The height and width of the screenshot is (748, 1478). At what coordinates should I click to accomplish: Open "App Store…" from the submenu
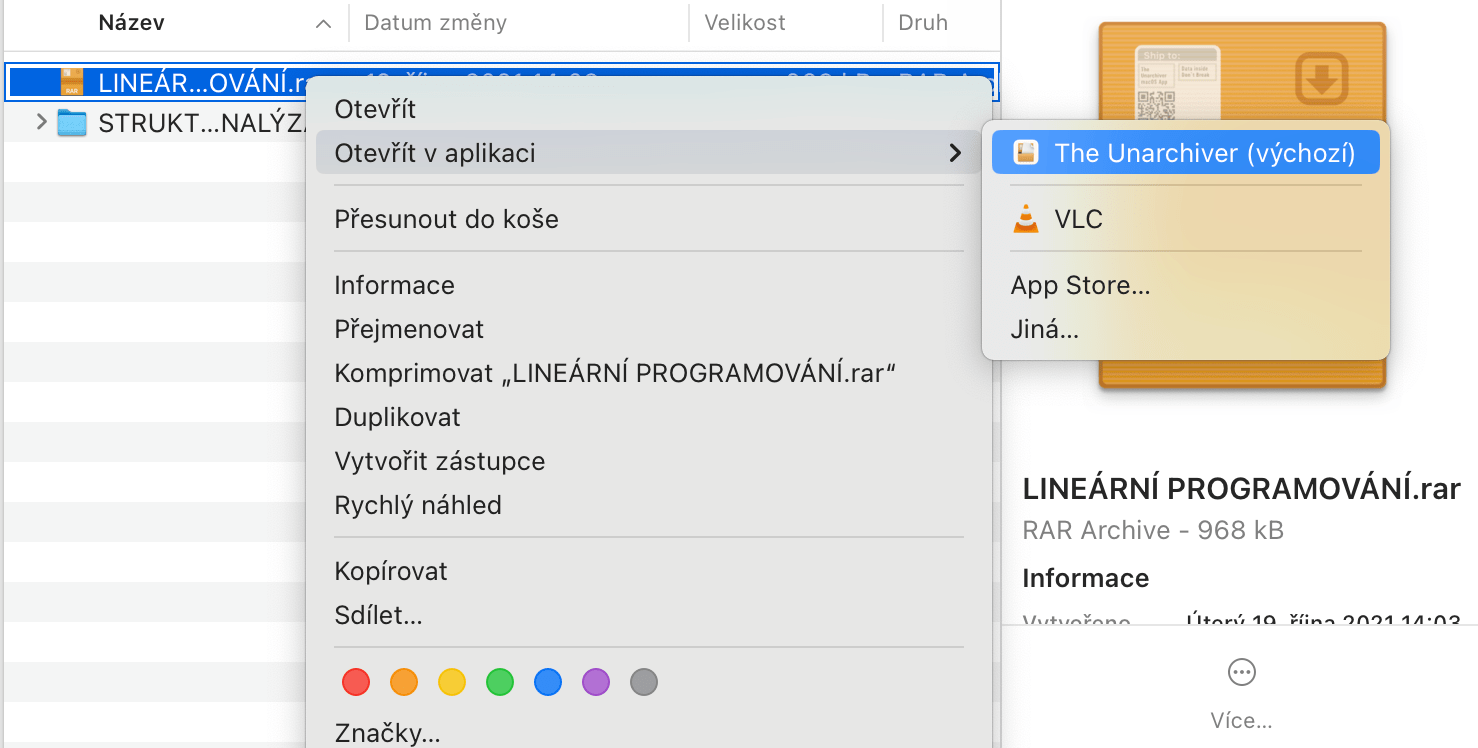point(1080,286)
